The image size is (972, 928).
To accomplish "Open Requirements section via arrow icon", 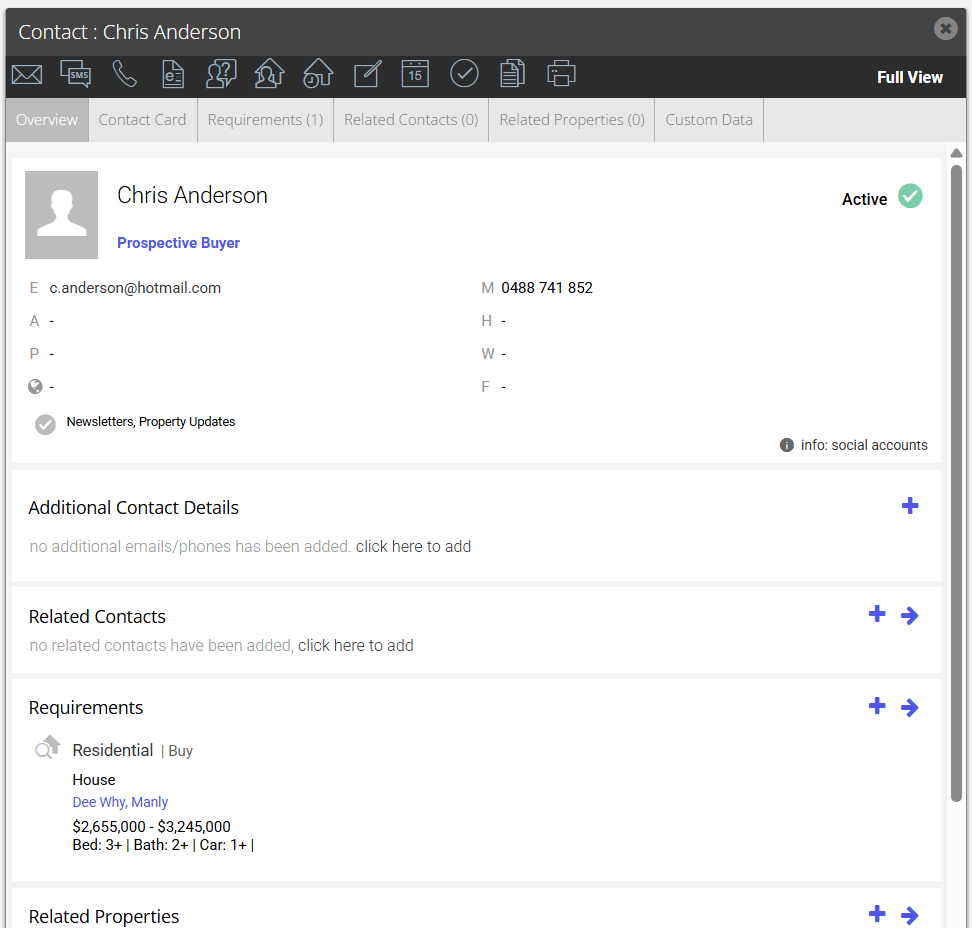I will tap(909, 707).
